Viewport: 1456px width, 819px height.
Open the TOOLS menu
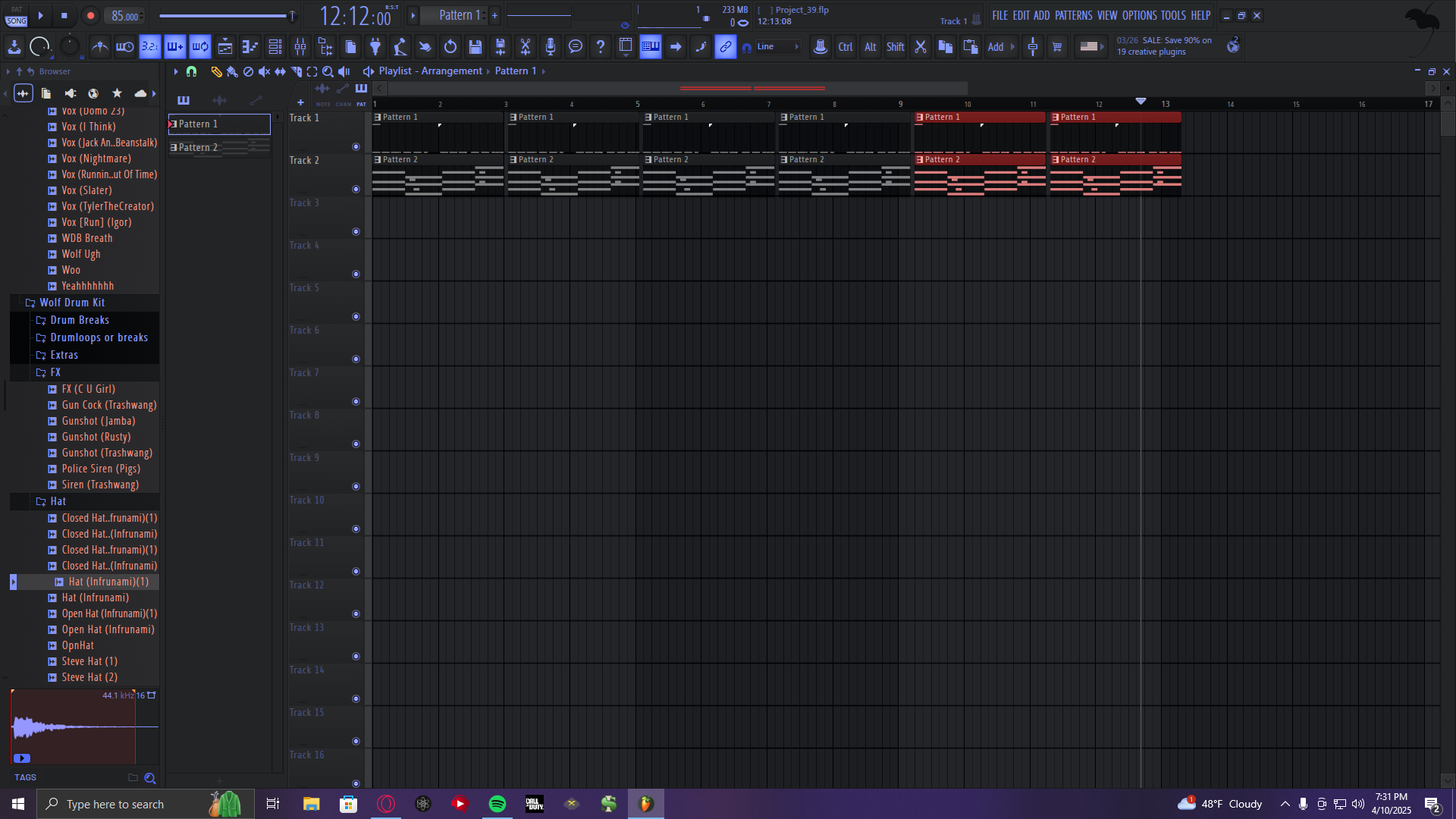(x=1172, y=16)
